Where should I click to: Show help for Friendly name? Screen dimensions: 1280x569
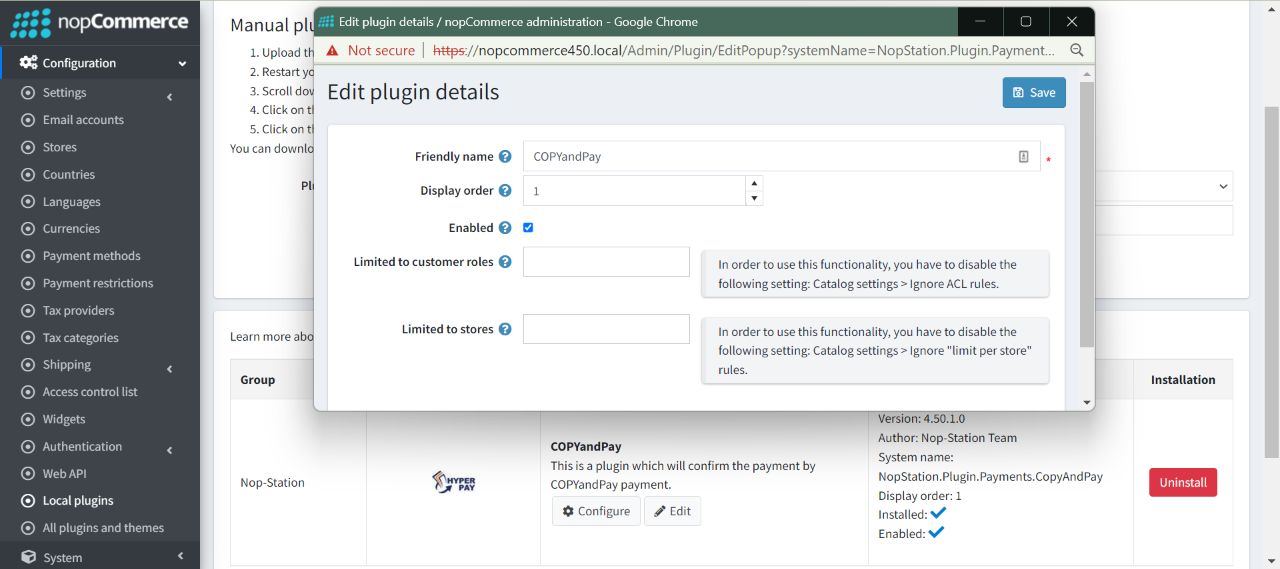point(505,157)
